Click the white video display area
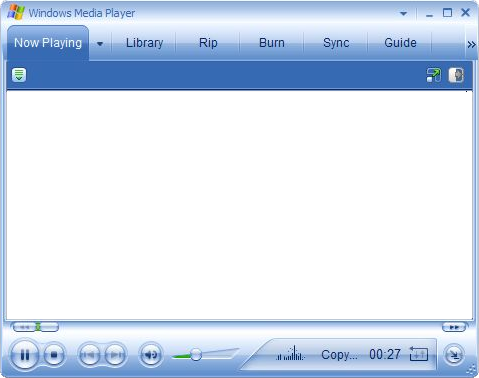The width and height of the screenshot is (479, 378). [239, 205]
